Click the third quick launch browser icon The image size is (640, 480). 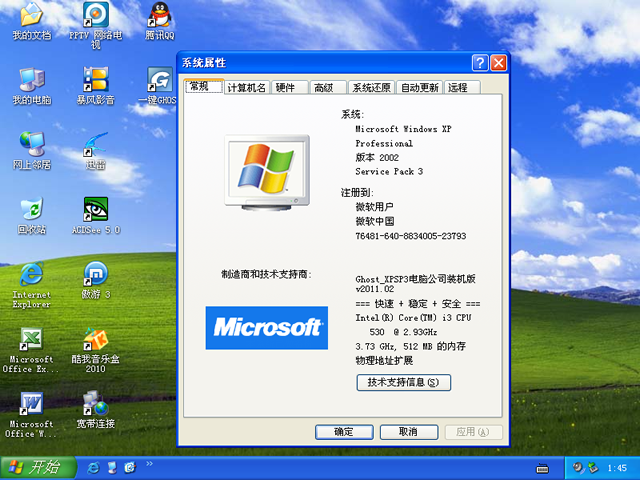pos(130,467)
